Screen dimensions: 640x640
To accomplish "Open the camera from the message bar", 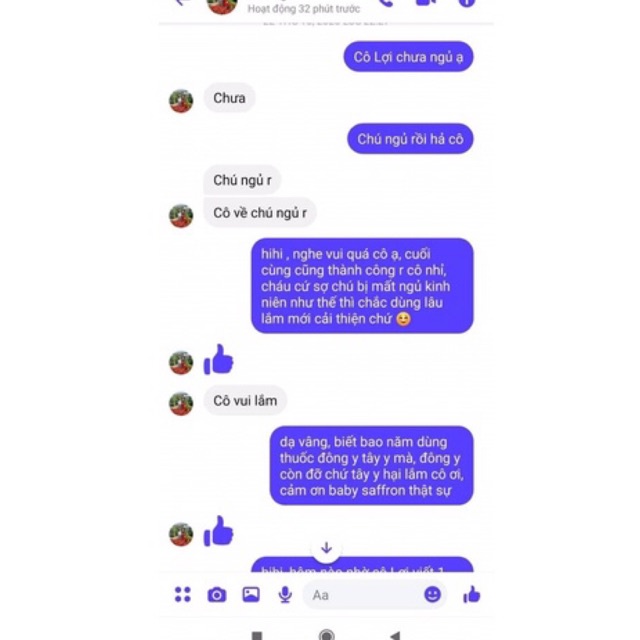I will coord(217,595).
